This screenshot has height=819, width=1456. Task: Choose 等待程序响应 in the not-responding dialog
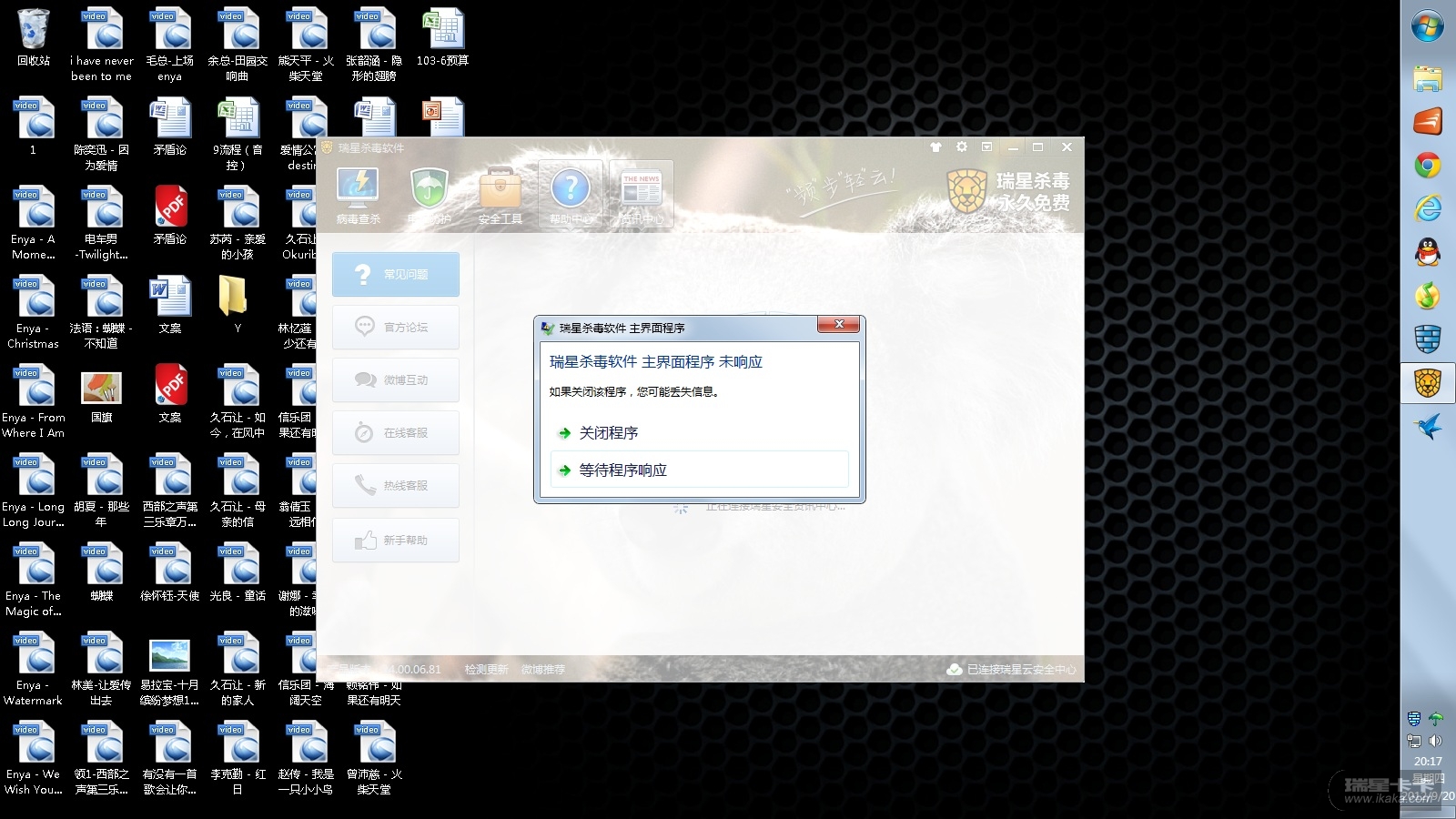coord(699,470)
